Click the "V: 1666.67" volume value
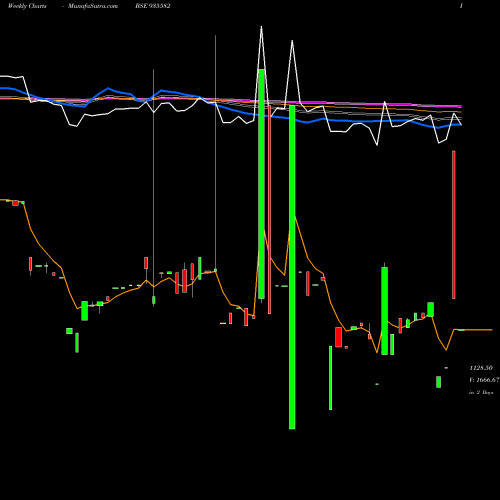 [484, 380]
